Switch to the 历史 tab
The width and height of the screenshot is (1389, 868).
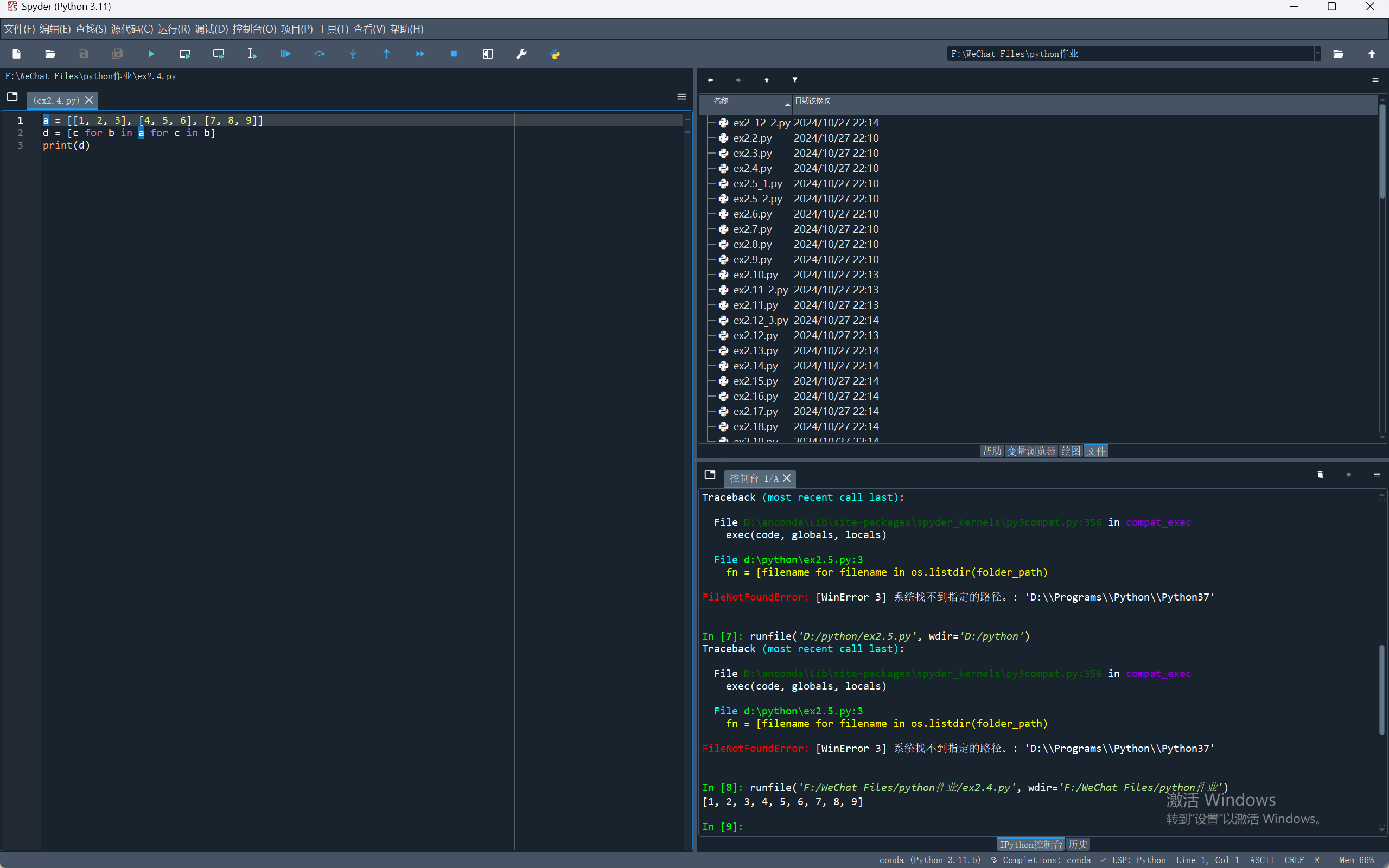point(1078,845)
